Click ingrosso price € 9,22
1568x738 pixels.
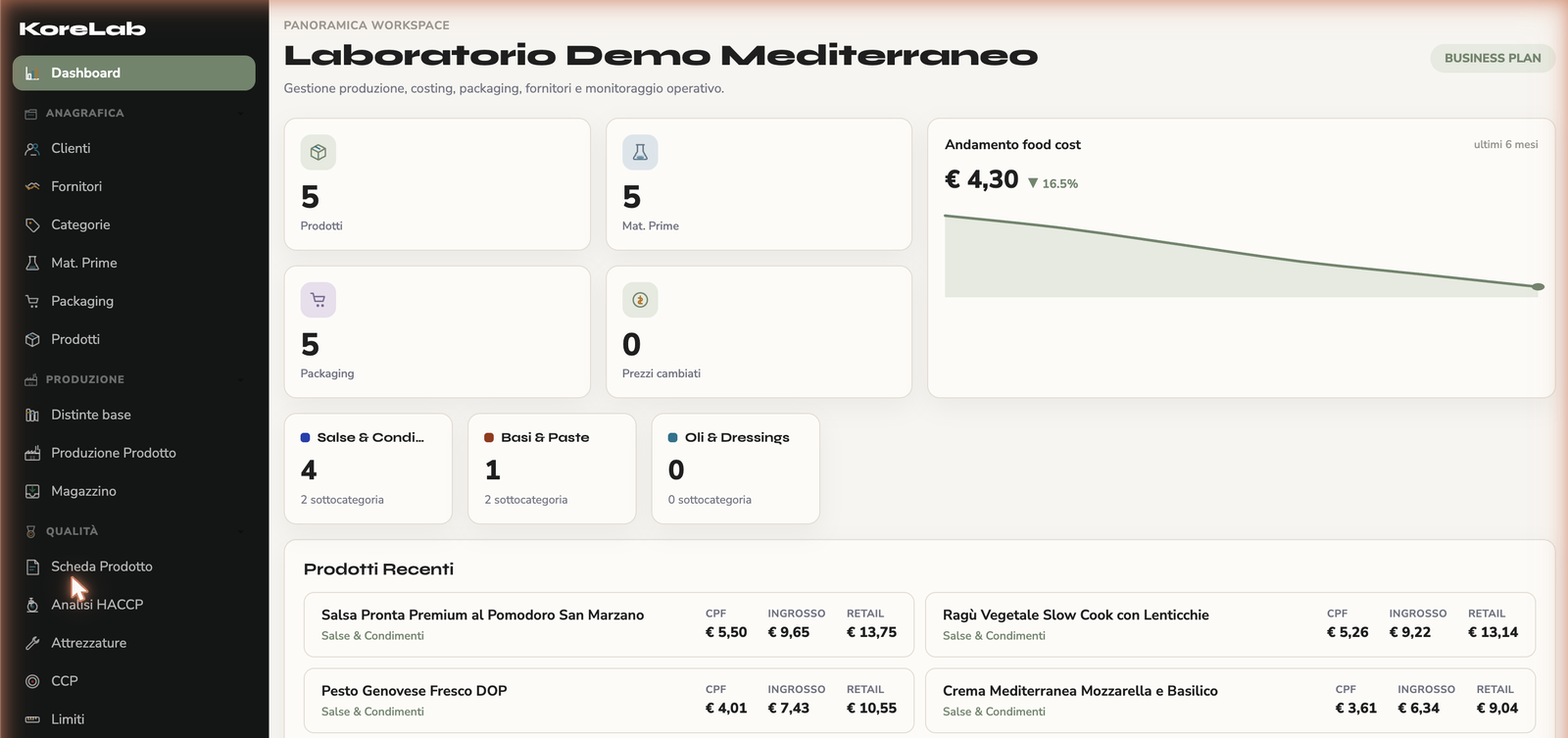(x=1409, y=632)
